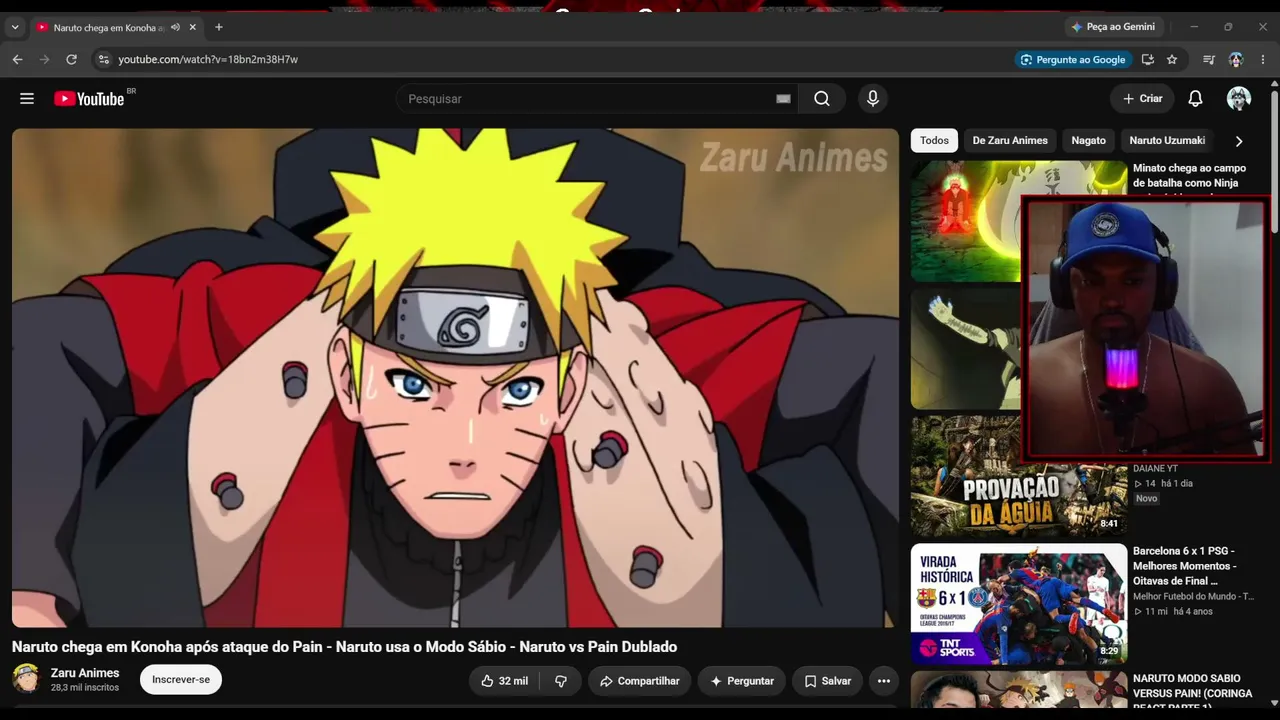This screenshot has height=720, width=1280.
Task: Open the Zaru Animes channel avatar
Action: pos(26,679)
